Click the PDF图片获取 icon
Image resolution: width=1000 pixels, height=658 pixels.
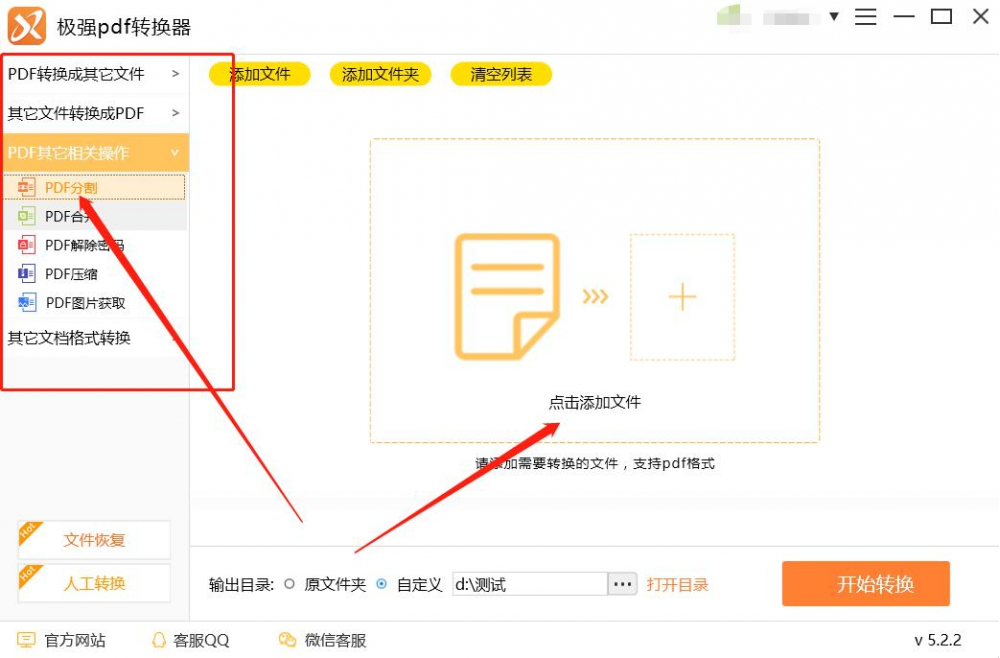[x=27, y=302]
